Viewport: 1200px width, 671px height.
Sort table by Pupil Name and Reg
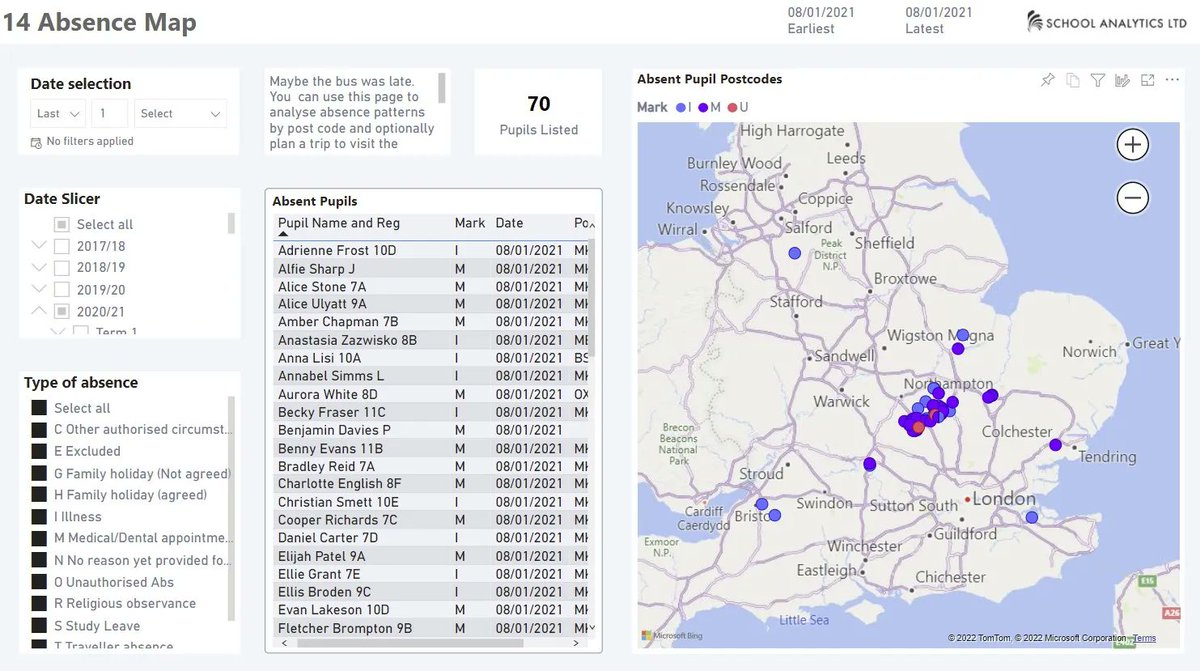click(339, 223)
